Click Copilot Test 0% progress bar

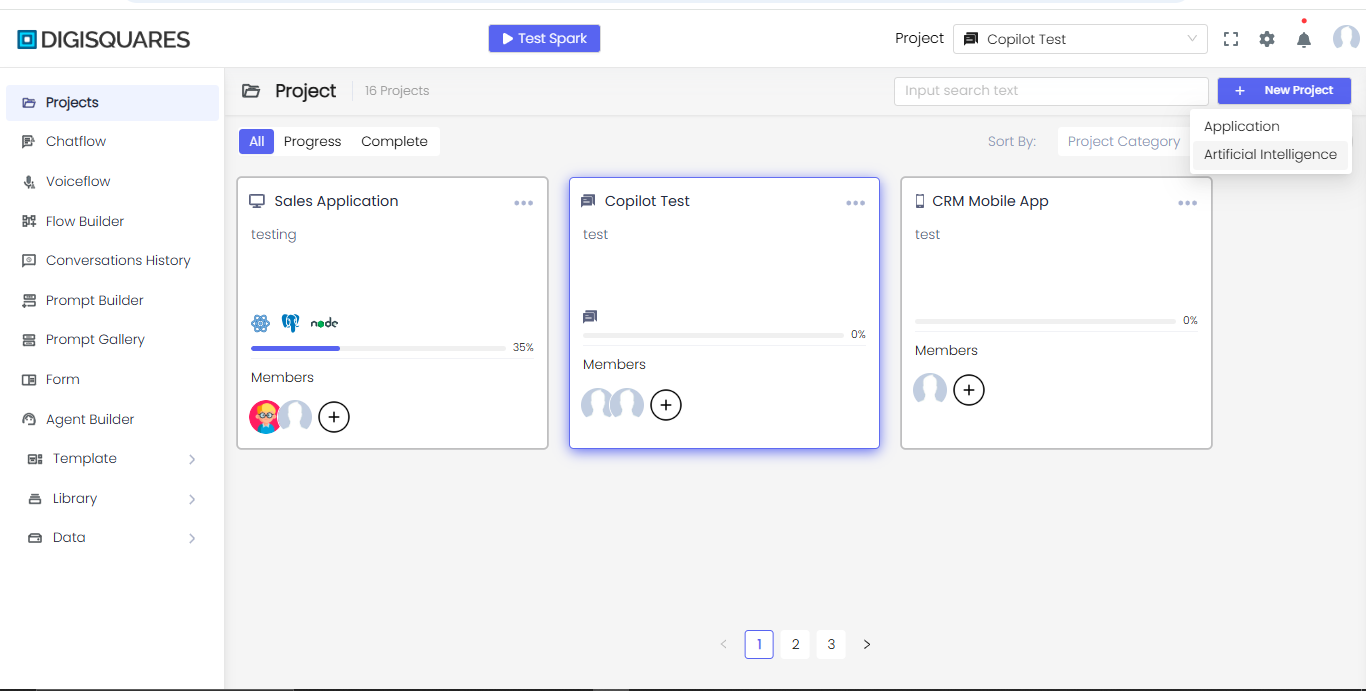(713, 335)
